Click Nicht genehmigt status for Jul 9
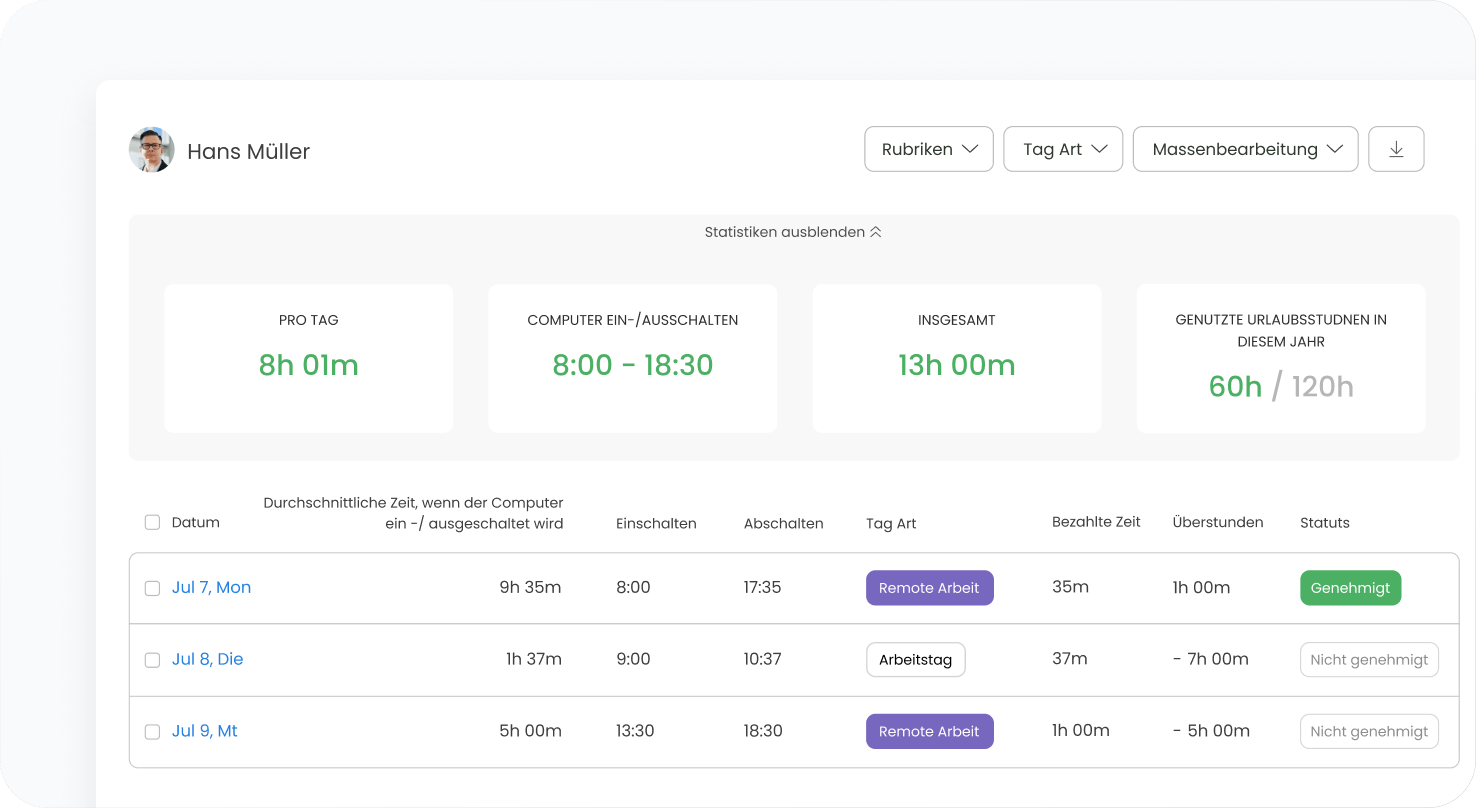 click(1369, 731)
